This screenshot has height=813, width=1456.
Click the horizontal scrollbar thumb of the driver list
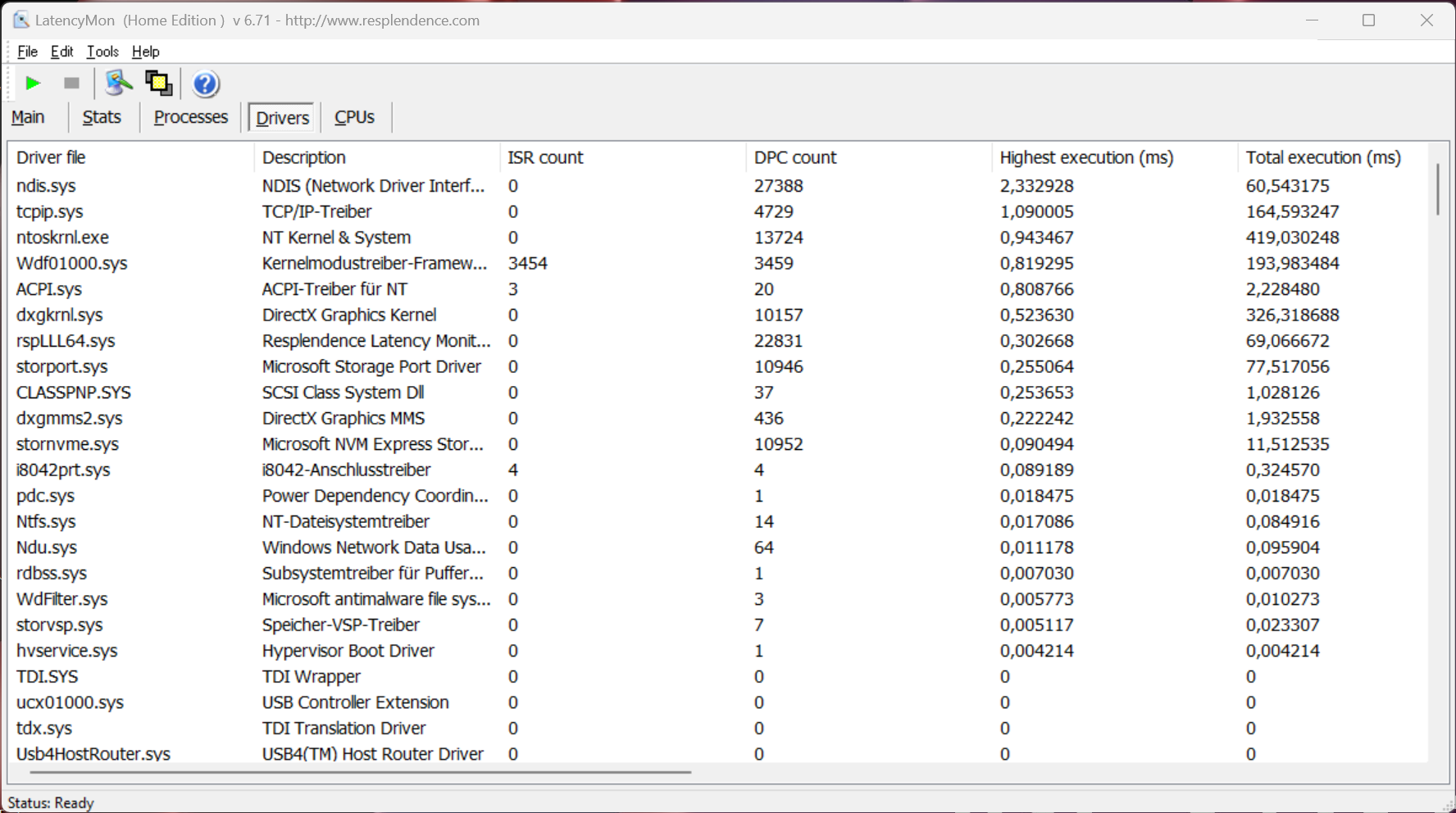[361, 772]
